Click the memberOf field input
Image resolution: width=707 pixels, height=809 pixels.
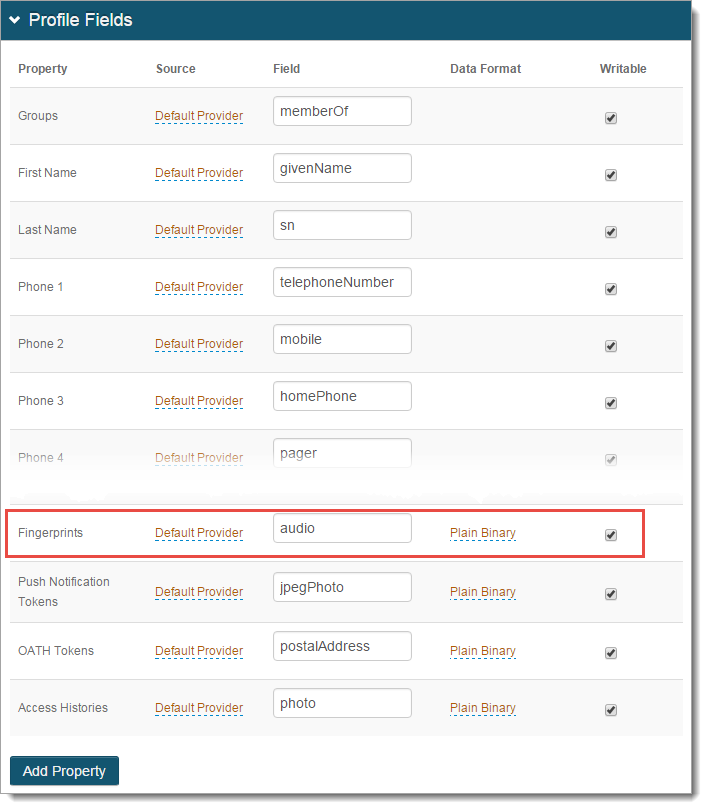point(342,111)
